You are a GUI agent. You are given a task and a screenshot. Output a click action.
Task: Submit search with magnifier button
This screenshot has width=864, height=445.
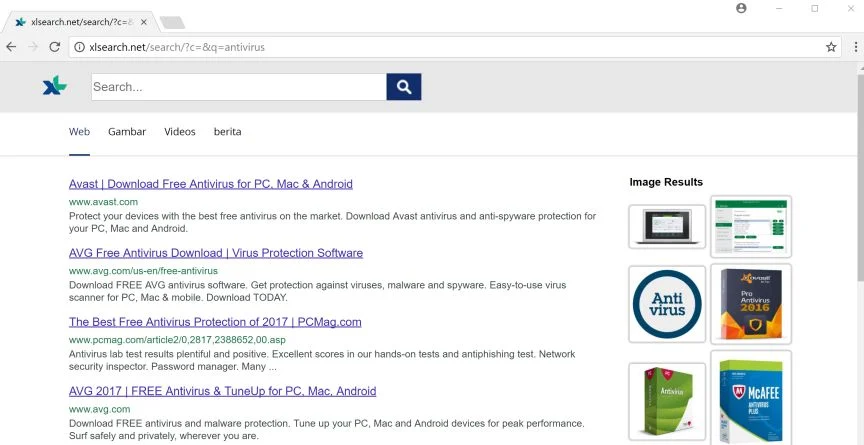pyautogui.click(x=404, y=87)
